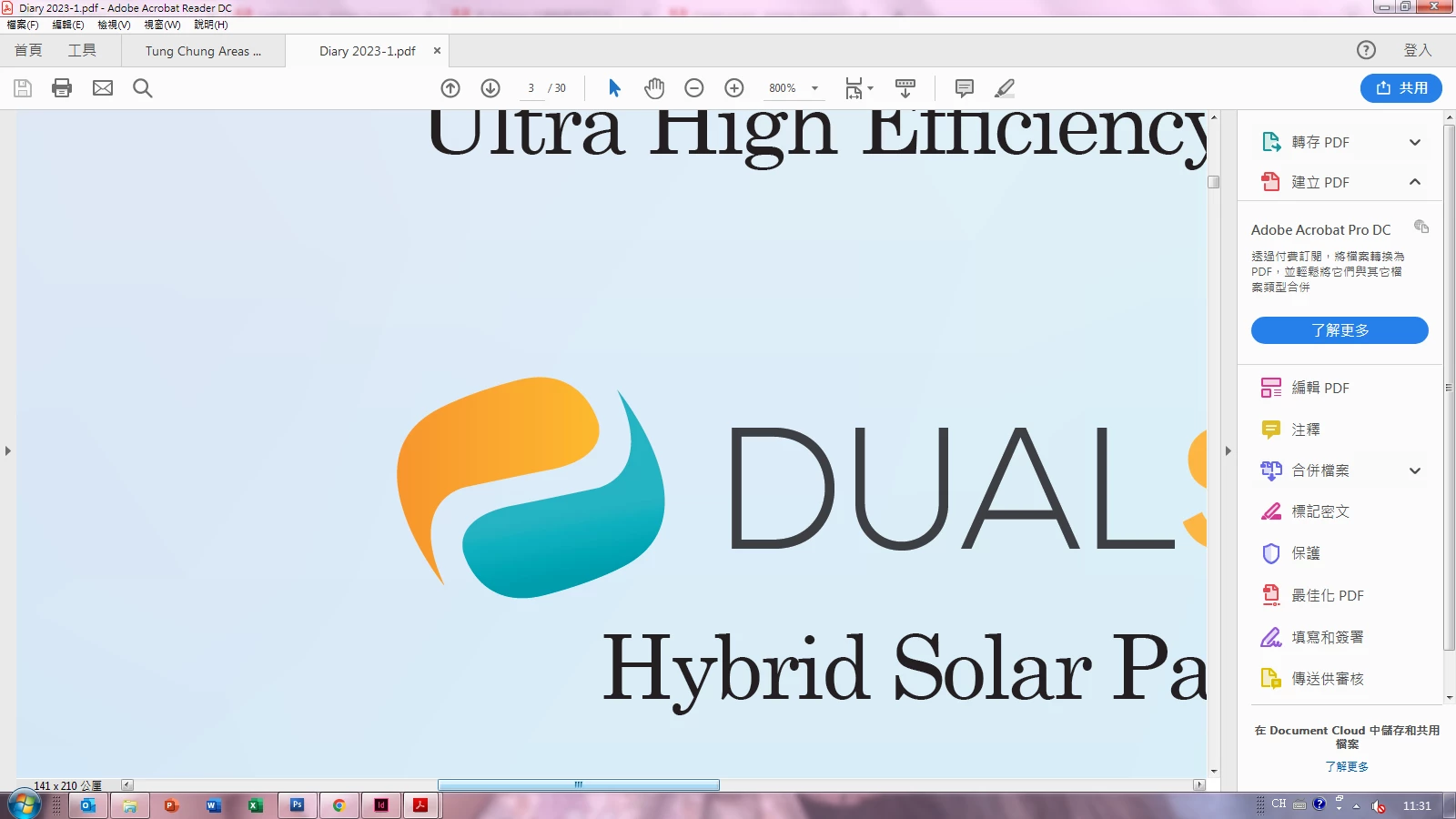Add a sticky note comment icon

point(965,88)
